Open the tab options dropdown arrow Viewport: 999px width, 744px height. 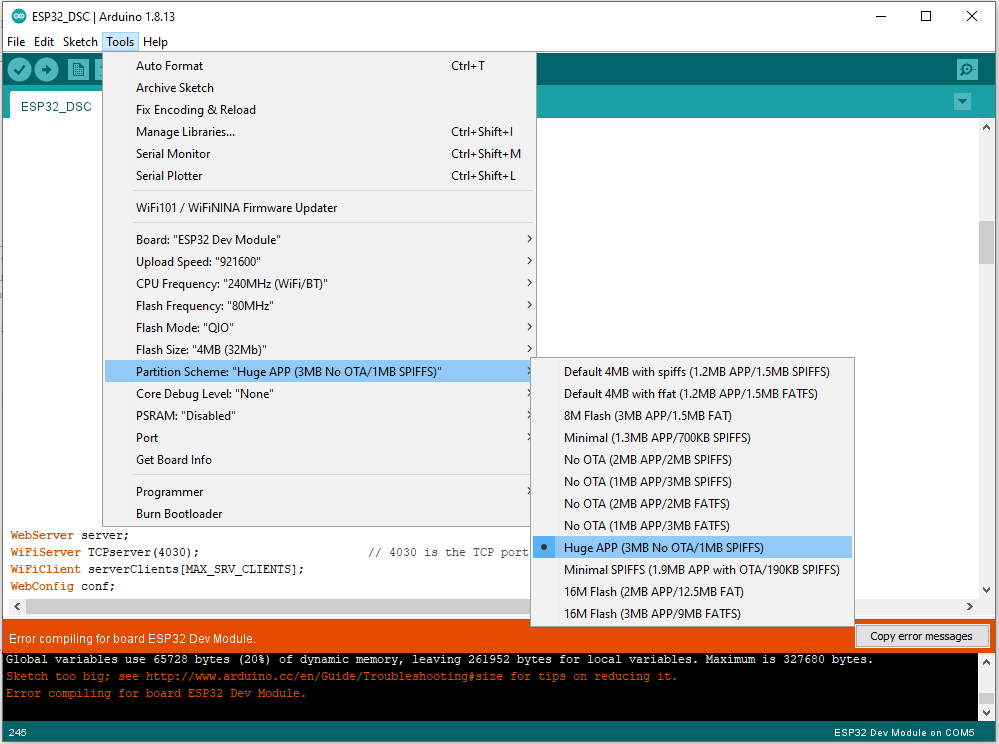point(962,101)
